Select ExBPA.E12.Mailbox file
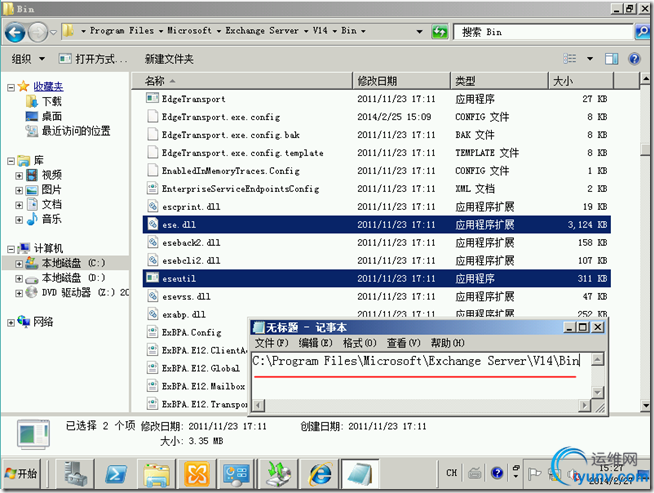The image size is (654, 493). [x=203, y=386]
